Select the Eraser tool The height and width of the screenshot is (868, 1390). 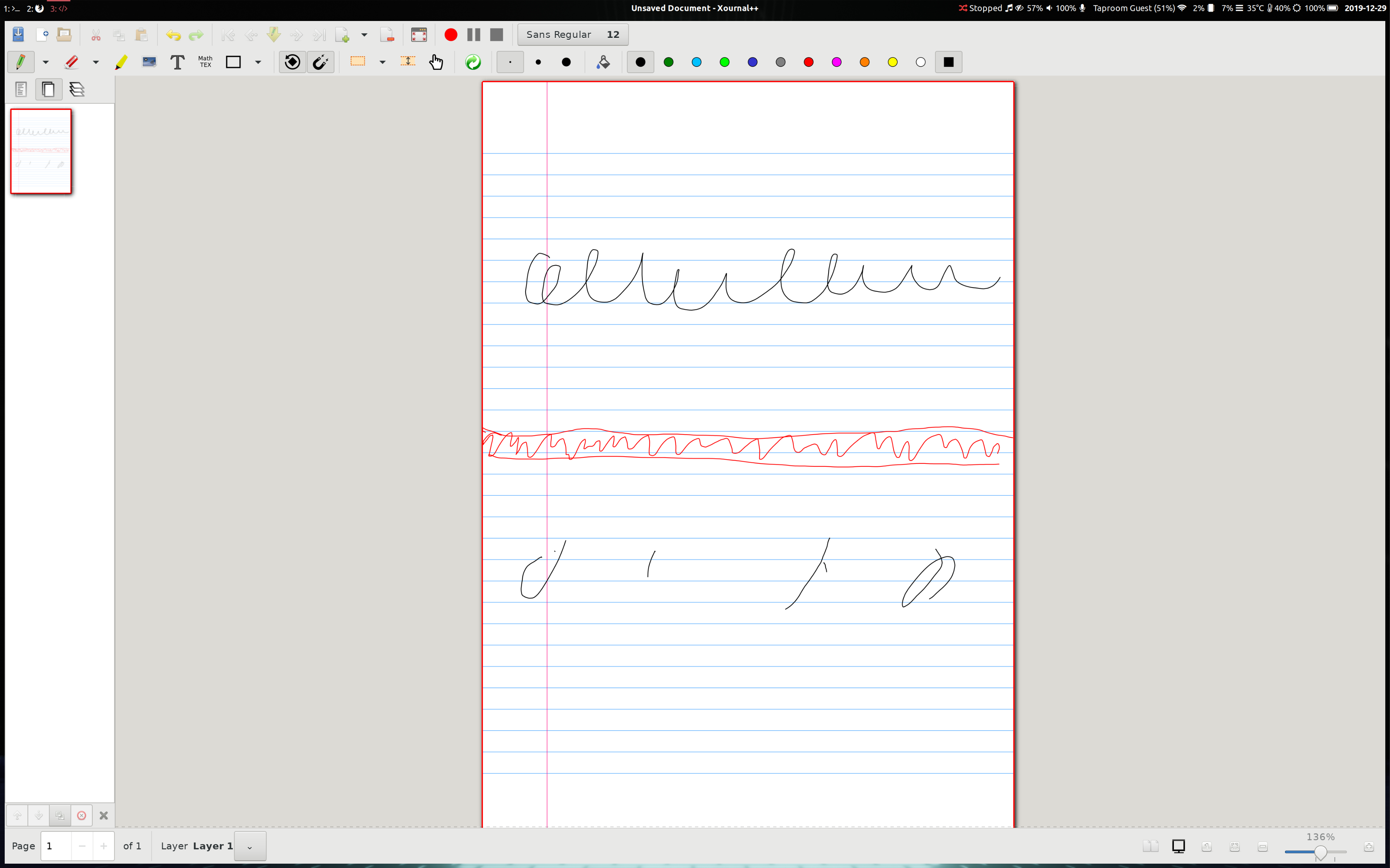(x=71, y=62)
